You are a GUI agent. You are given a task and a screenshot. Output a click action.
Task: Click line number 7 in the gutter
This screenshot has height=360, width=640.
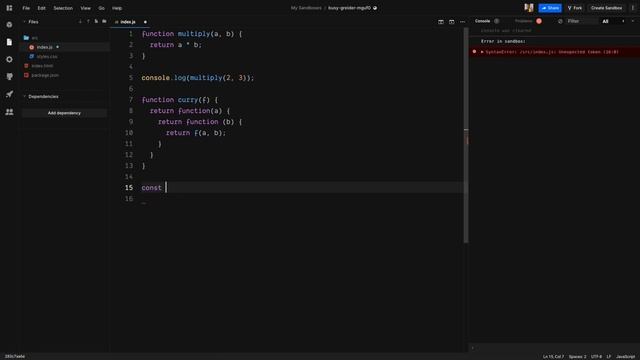pyautogui.click(x=131, y=100)
